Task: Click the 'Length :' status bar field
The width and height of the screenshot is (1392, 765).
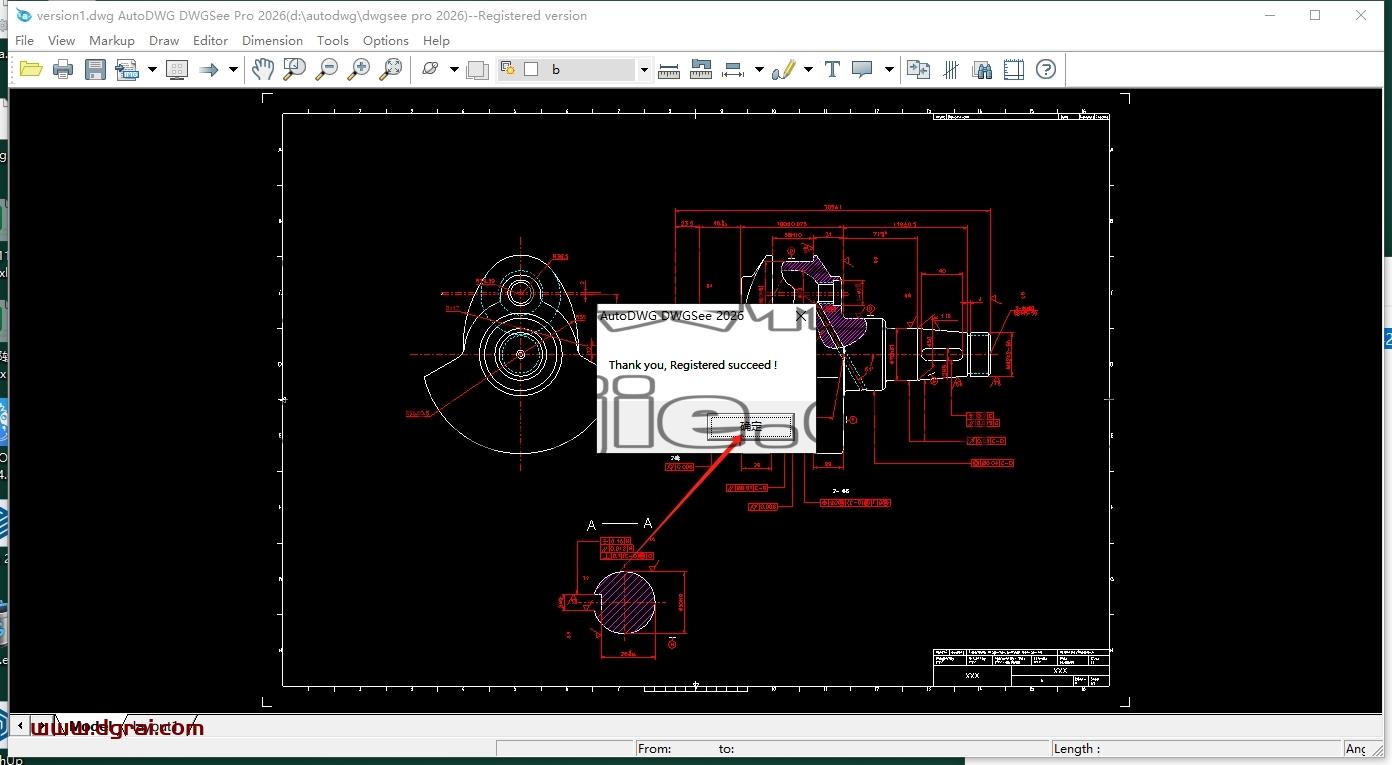Action: [x=1195, y=748]
